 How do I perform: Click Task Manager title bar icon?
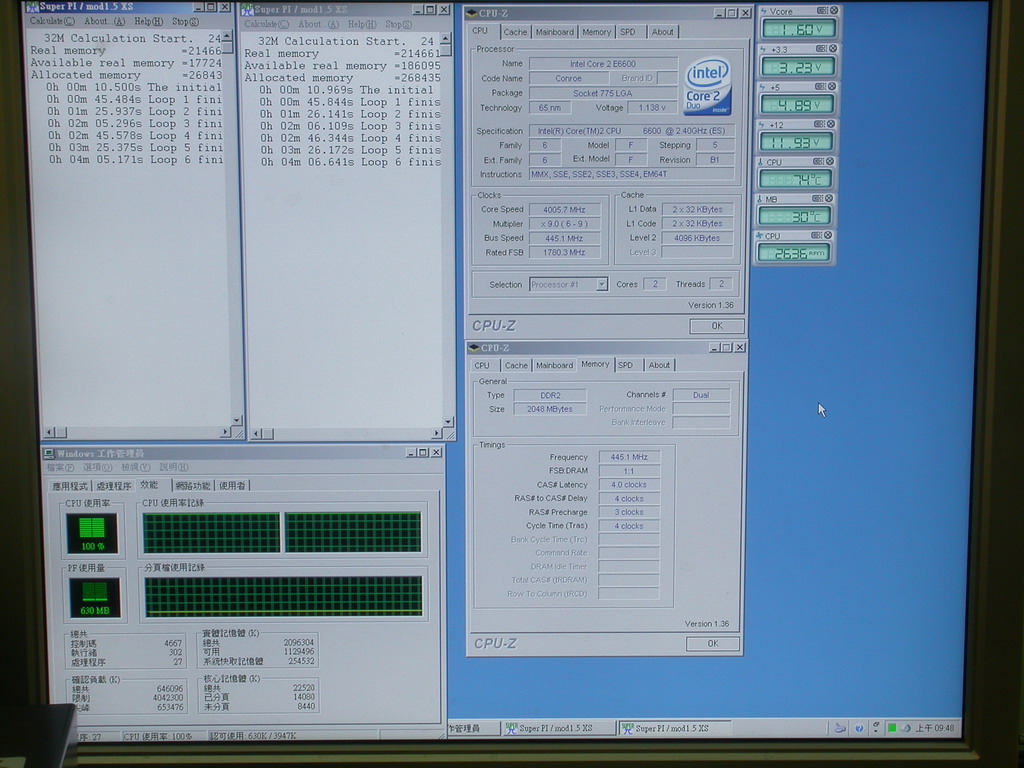click(49, 453)
